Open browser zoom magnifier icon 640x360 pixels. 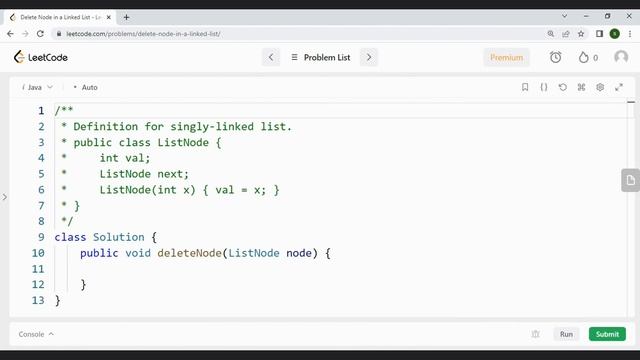point(551,34)
